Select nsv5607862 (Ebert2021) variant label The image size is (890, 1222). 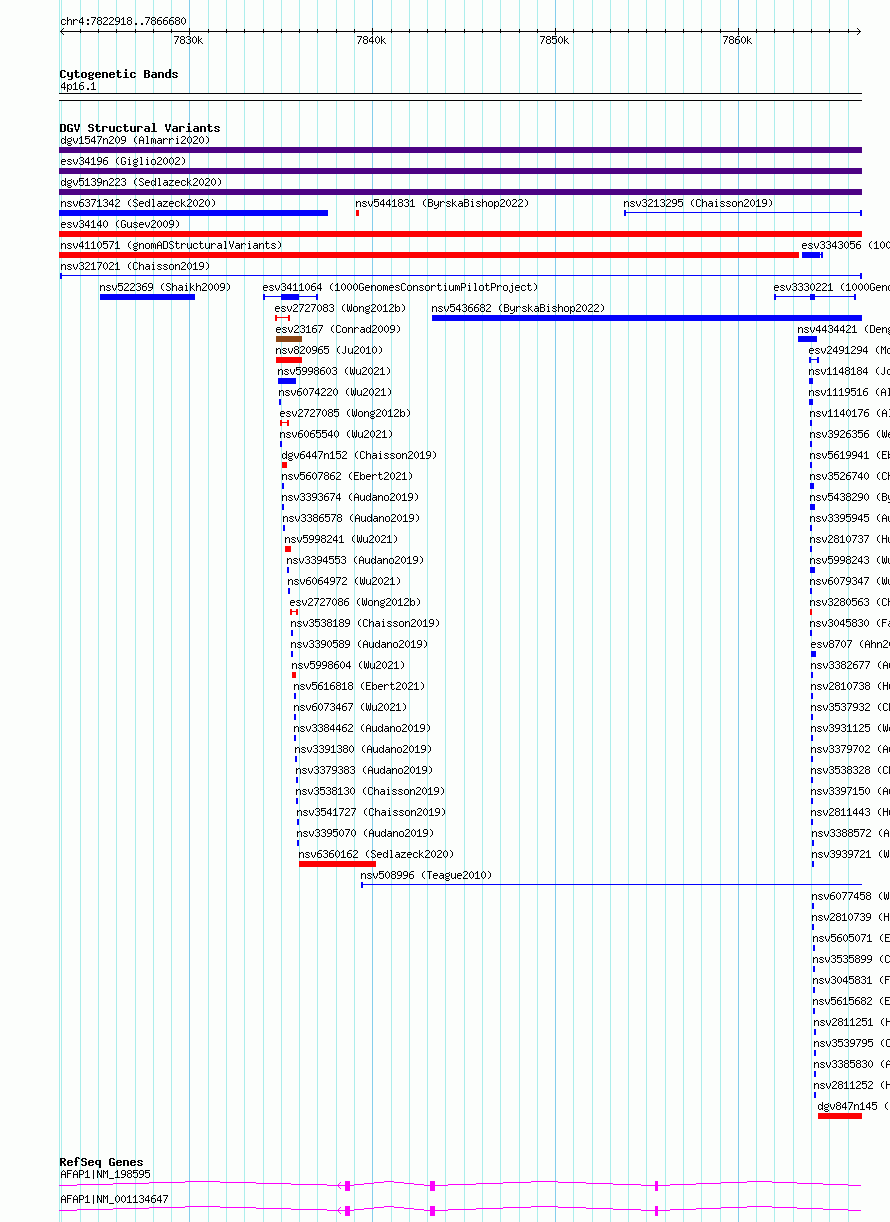pyautogui.click(x=347, y=476)
